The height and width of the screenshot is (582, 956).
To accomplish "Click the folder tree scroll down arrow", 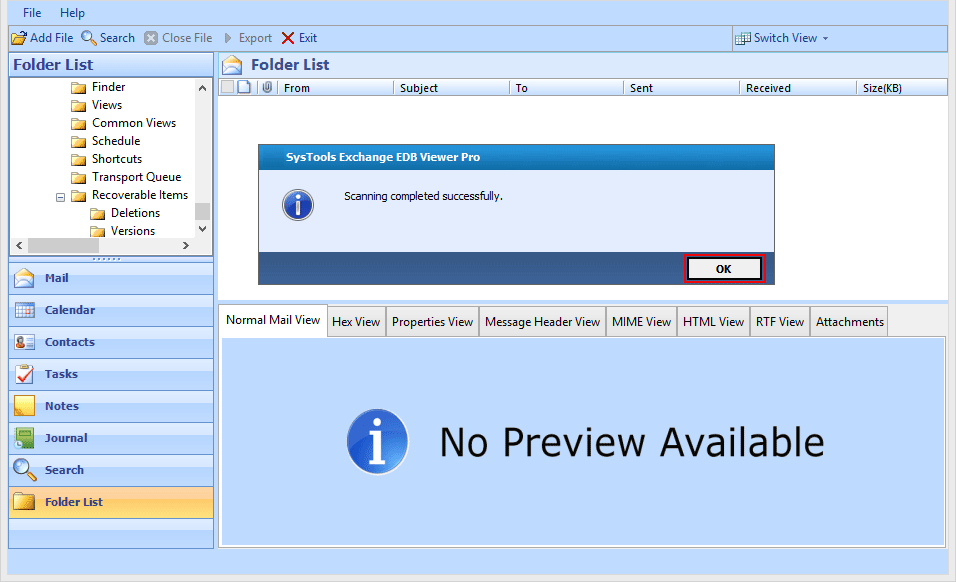I will pyautogui.click(x=202, y=229).
